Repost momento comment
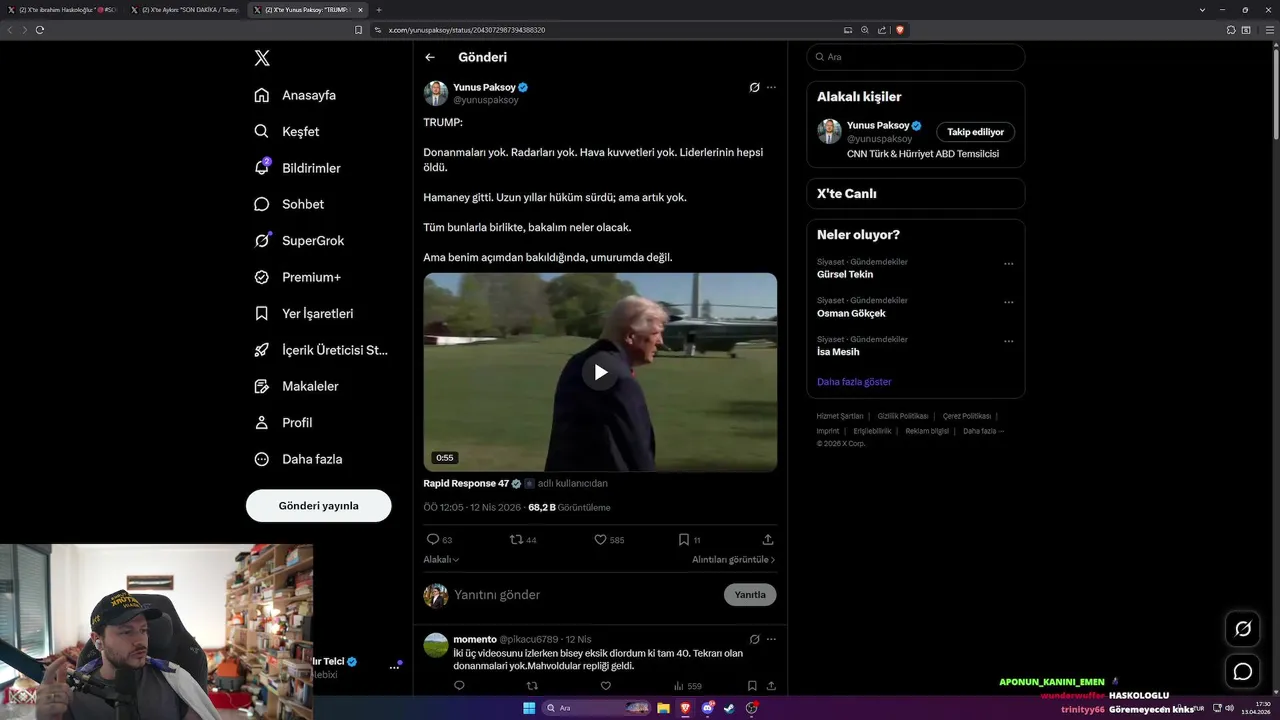 [532, 686]
